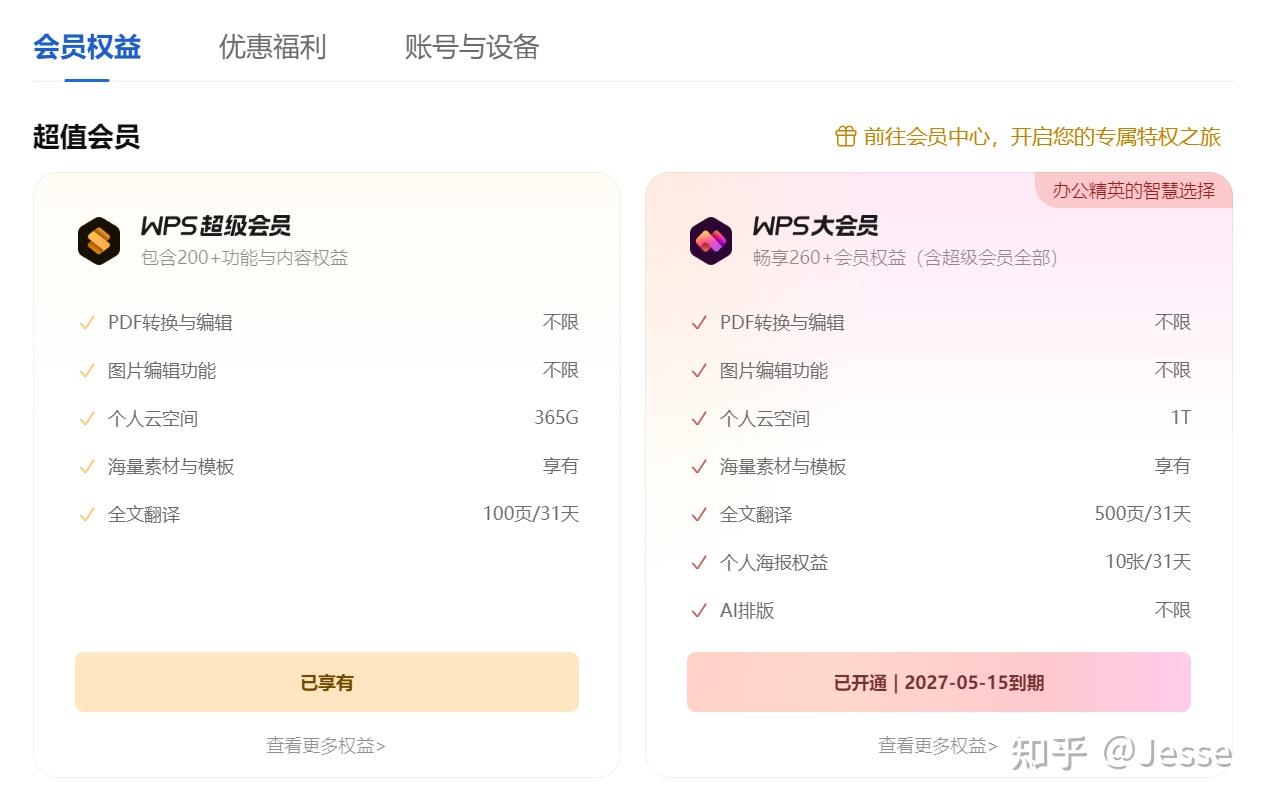Select the 会员权益 tab

coord(87,47)
